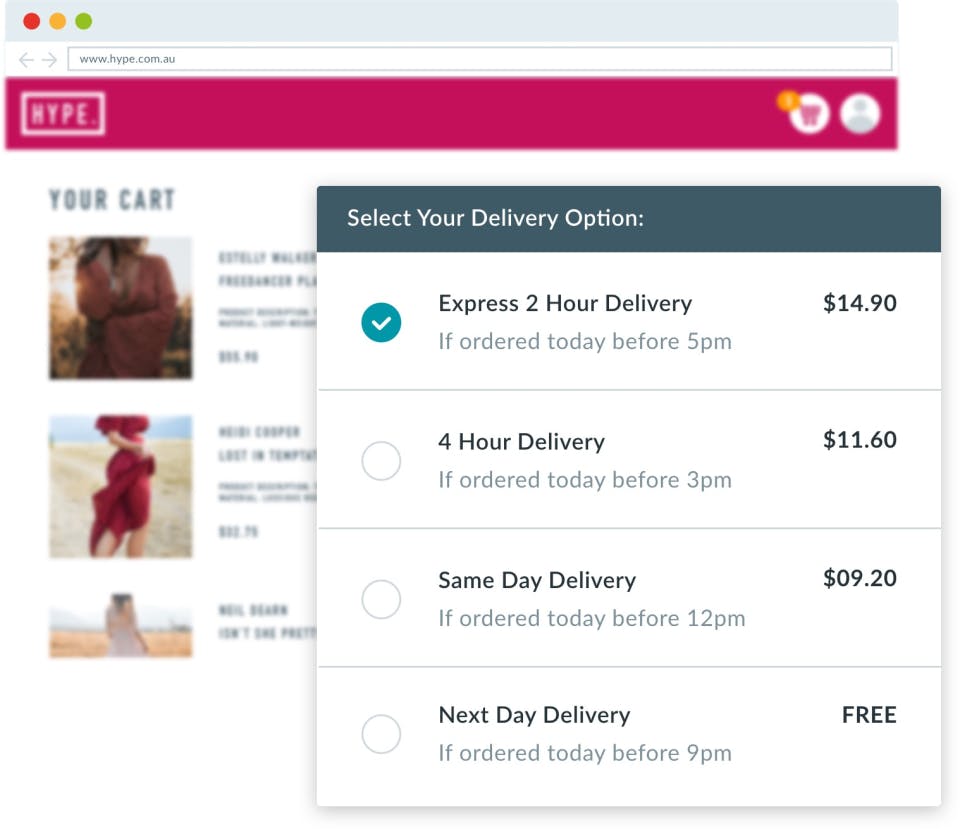This screenshot has width=960, height=829.
Task: Click the HYPE logo
Action: pos(64,114)
